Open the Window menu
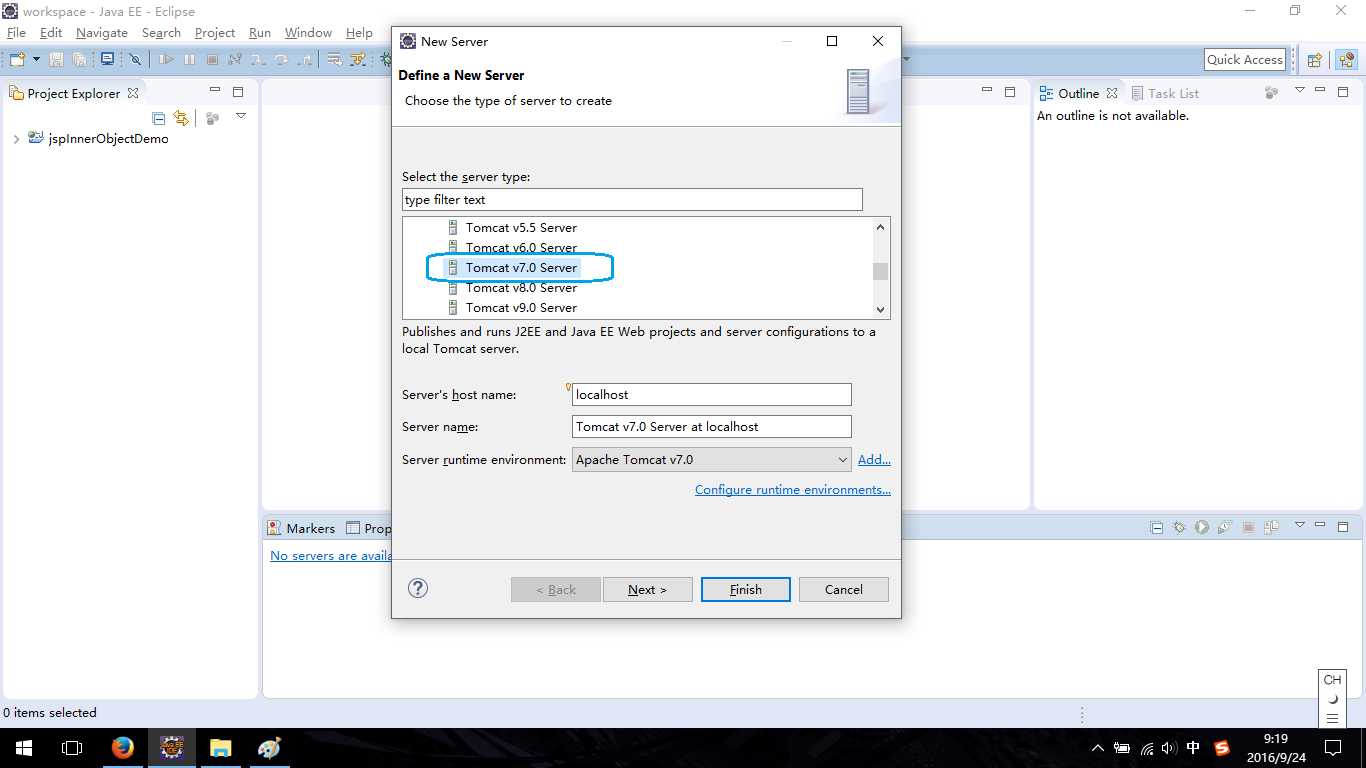1366x768 pixels. pyautogui.click(x=308, y=33)
